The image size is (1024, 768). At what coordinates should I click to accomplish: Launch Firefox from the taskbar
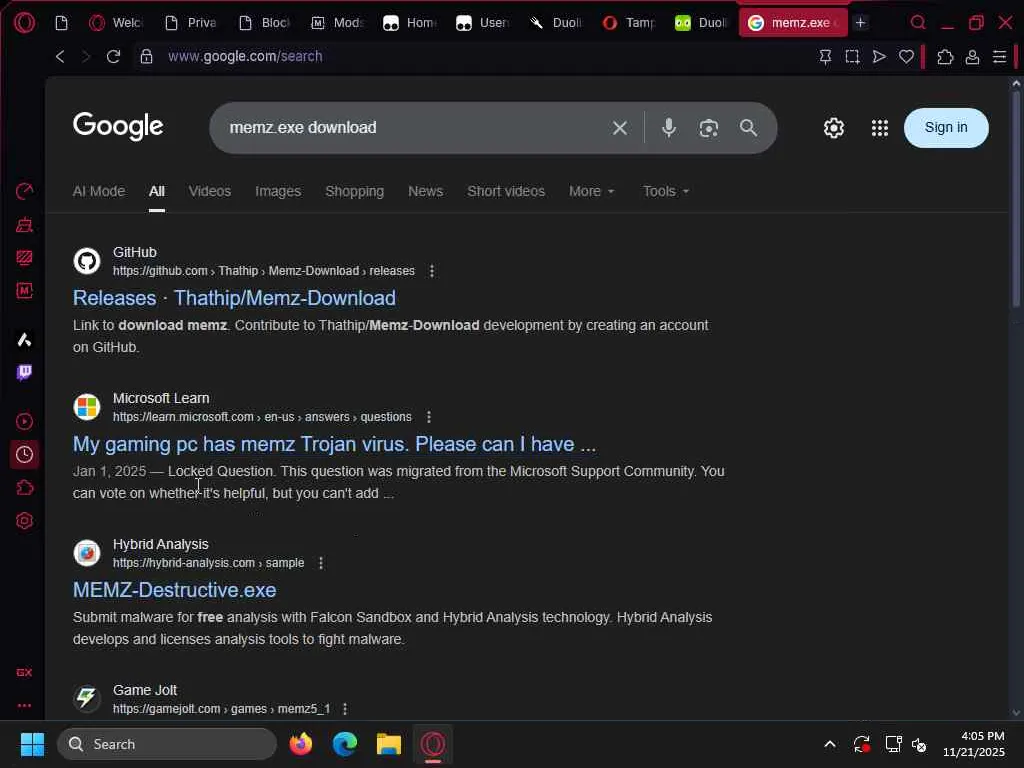300,744
